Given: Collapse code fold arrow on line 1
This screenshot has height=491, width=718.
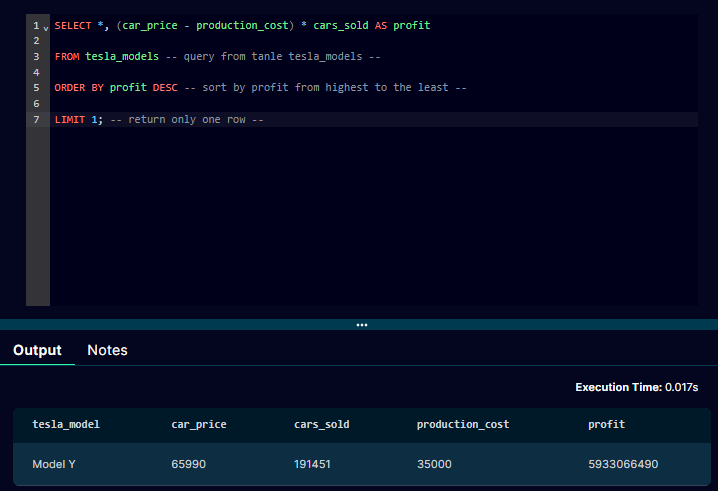Looking at the screenshot, I should pos(46,28).
